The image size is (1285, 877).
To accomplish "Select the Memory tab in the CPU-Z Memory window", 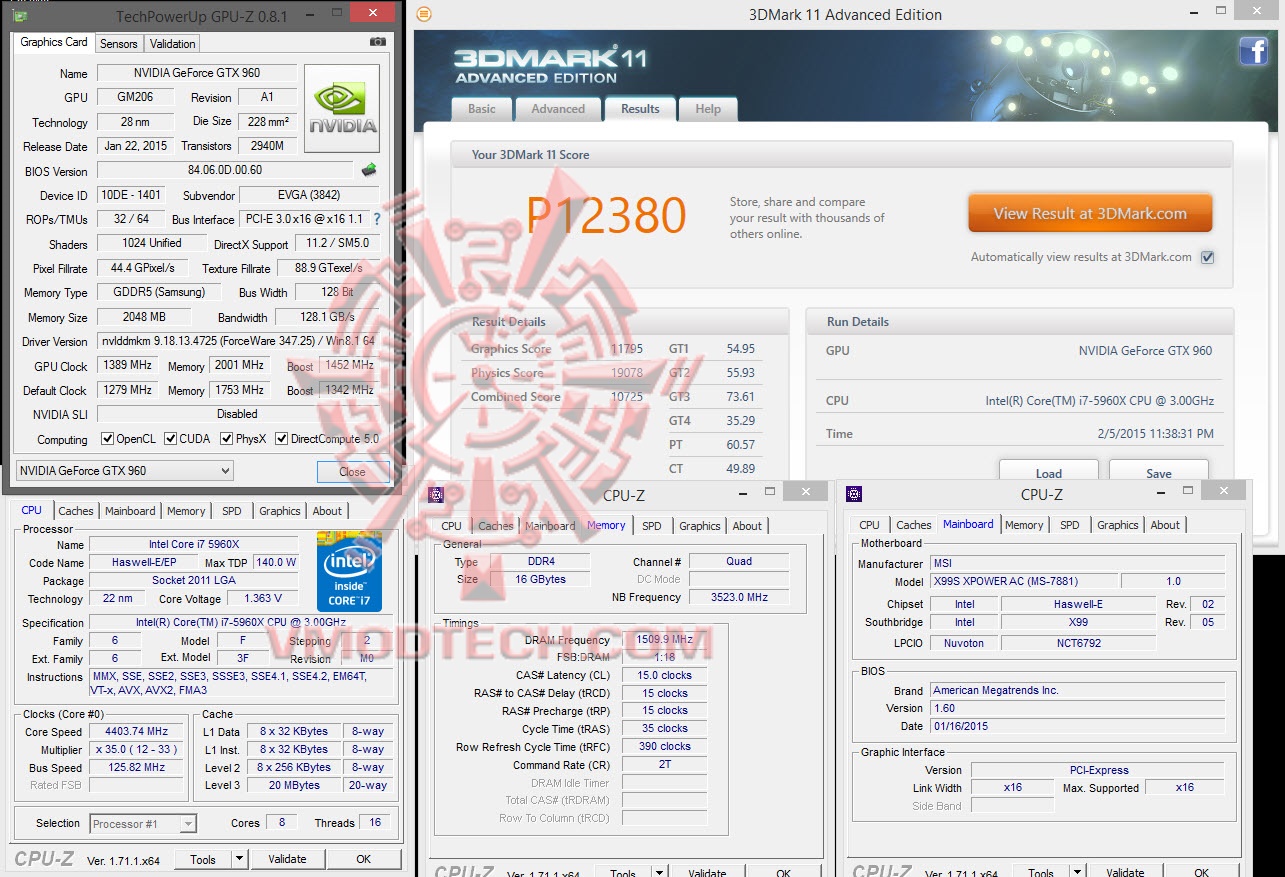I will pos(606,525).
